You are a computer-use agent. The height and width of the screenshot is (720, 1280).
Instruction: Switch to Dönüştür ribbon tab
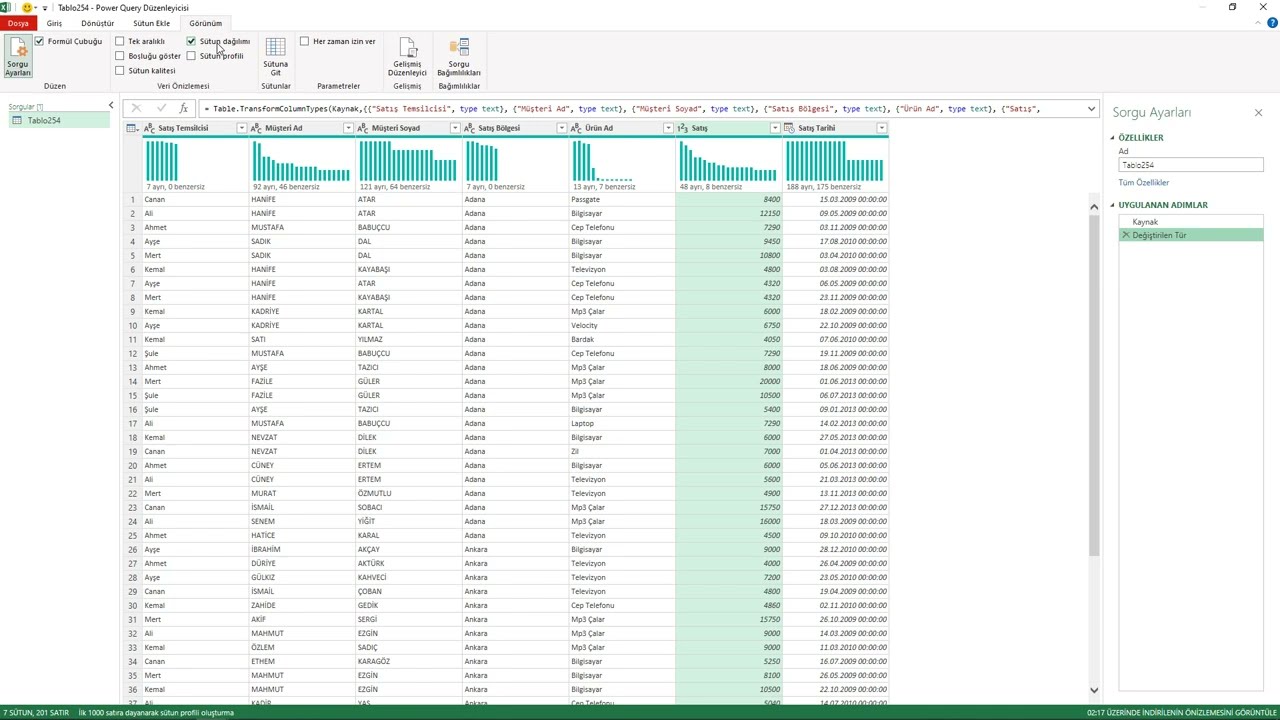click(98, 23)
